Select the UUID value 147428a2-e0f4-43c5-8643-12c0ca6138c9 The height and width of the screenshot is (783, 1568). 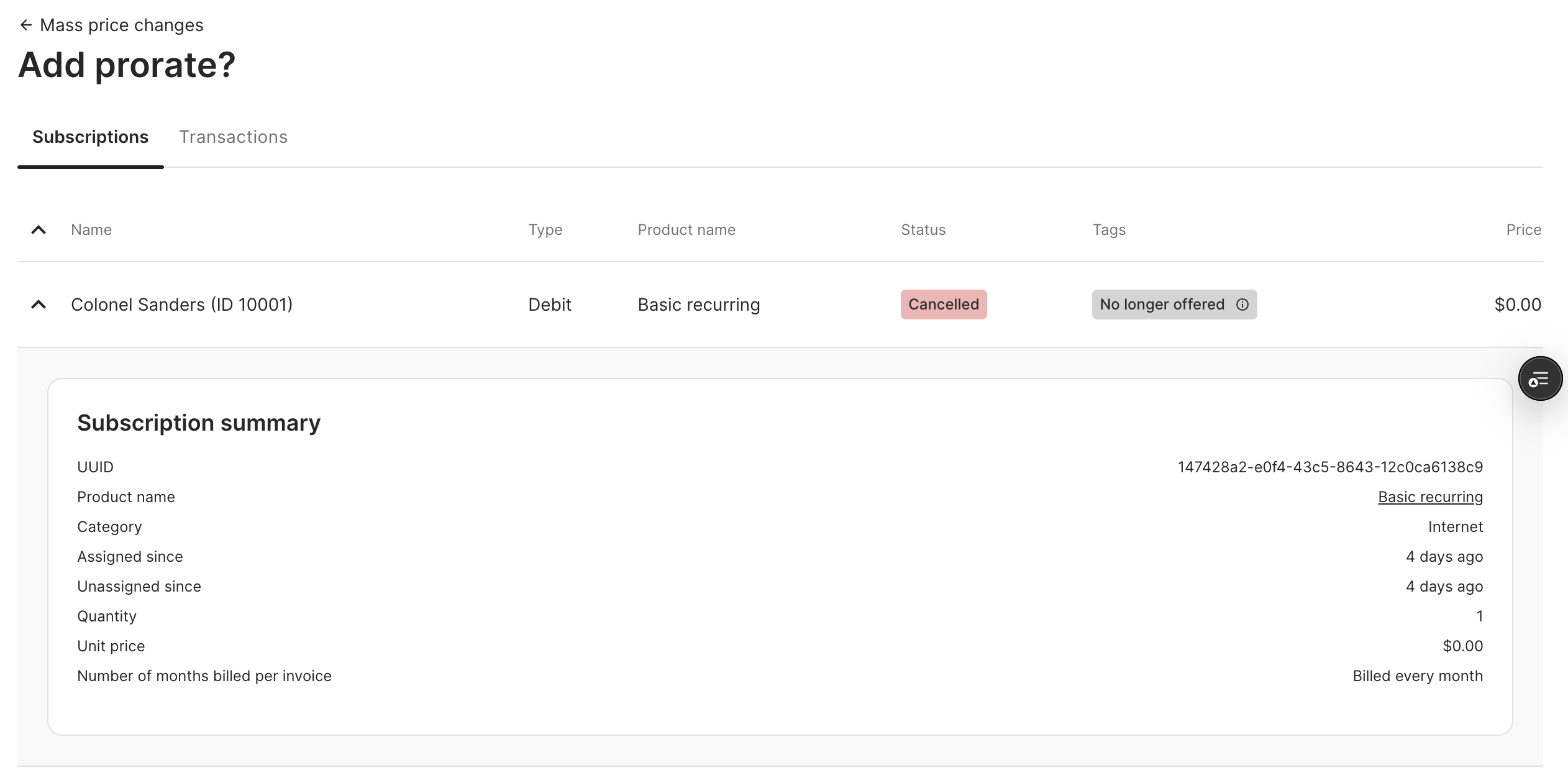1330,467
